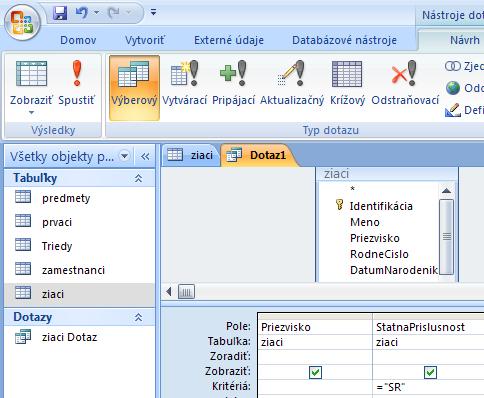484x398 pixels.
Task: Click the Office button logo
Action: 22,22
